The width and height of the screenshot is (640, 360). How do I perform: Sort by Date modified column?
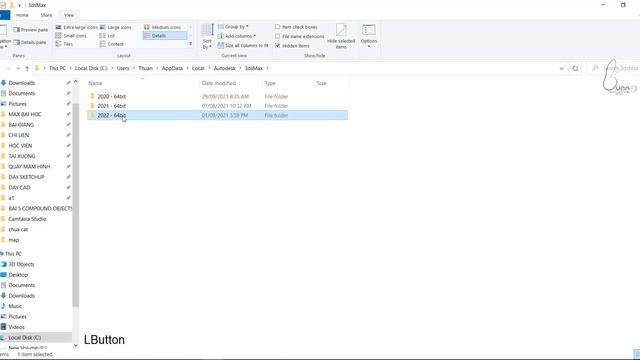coord(231,83)
